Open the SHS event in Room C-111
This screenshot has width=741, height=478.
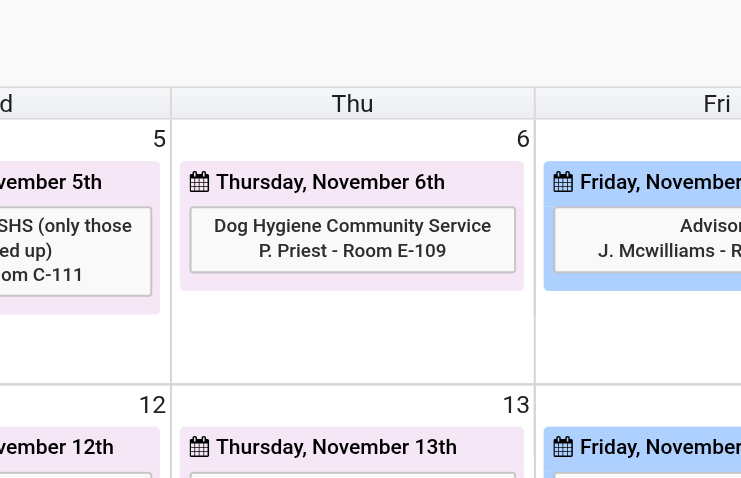coord(70,250)
